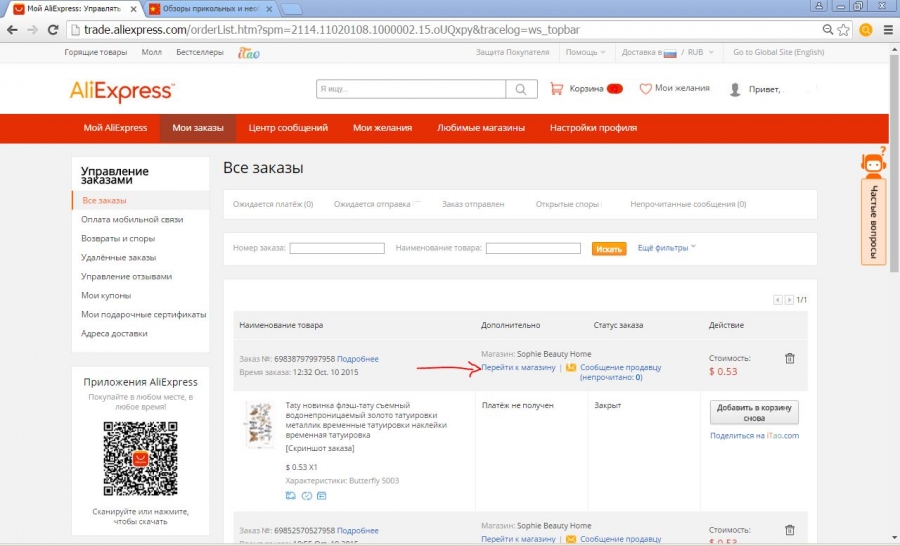Click the Номер заказа input field
900x546 pixels.
click(337, 248)
